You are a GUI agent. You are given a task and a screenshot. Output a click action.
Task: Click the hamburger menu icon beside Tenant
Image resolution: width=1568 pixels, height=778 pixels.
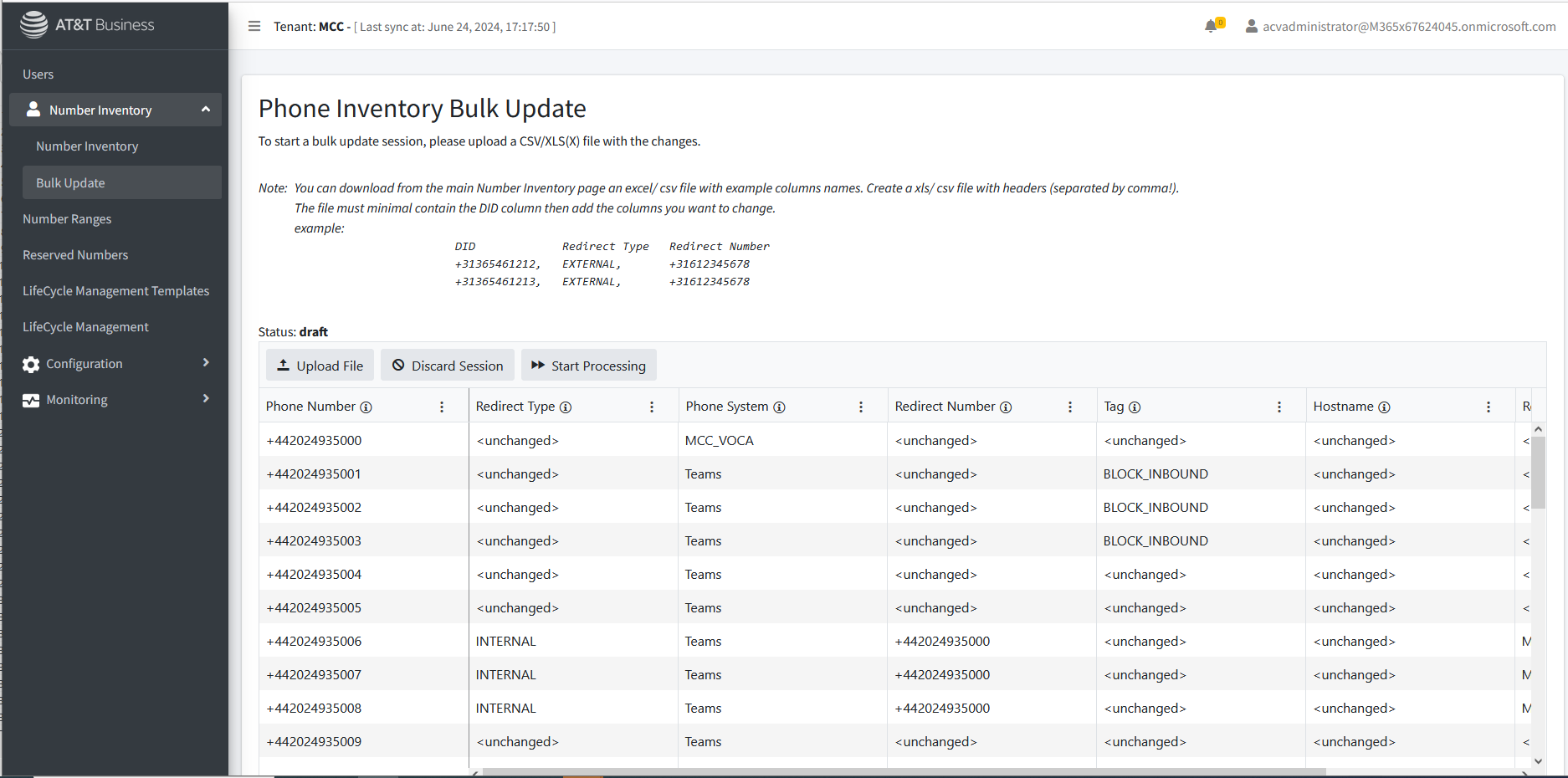tap(254, 27)
